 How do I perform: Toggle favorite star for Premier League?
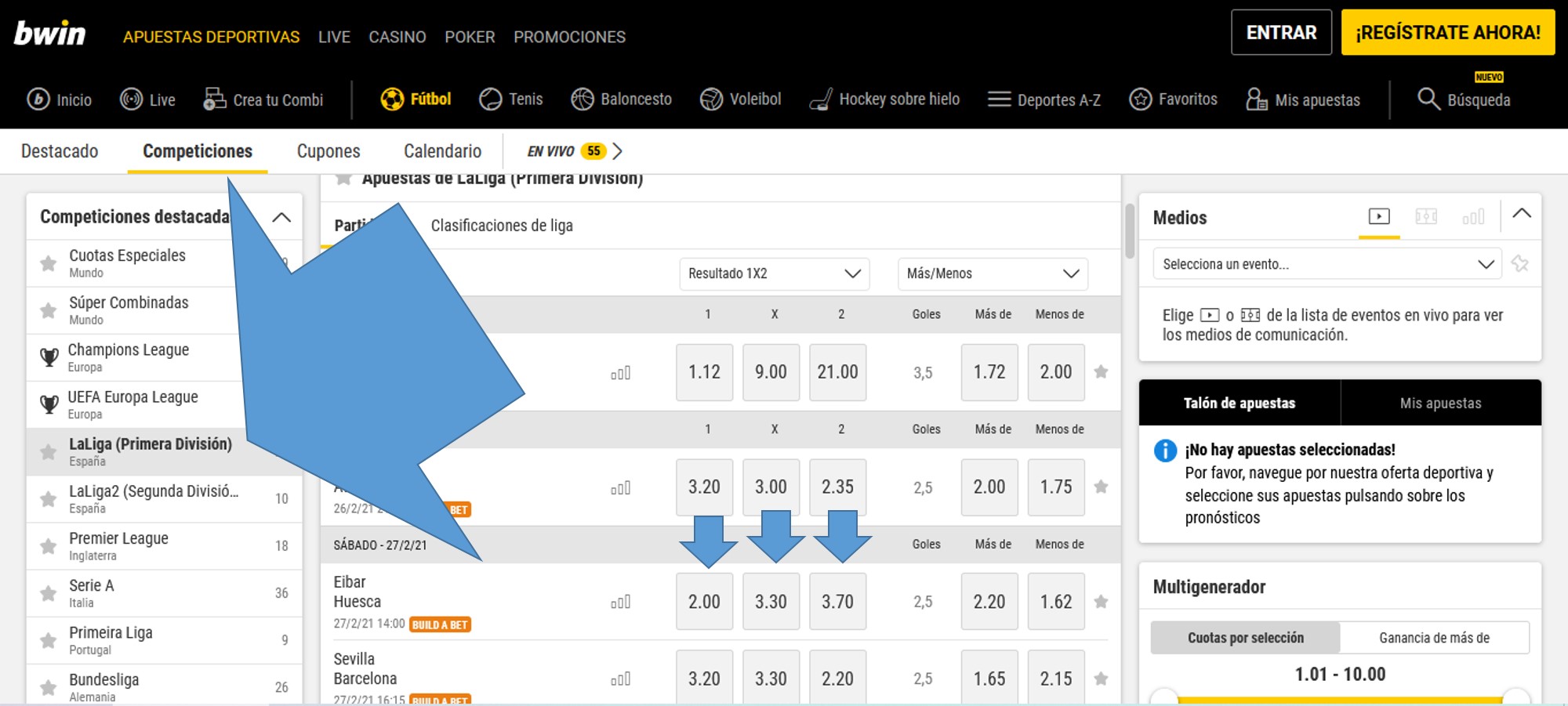pyautogui.click(x=49, y=546)
